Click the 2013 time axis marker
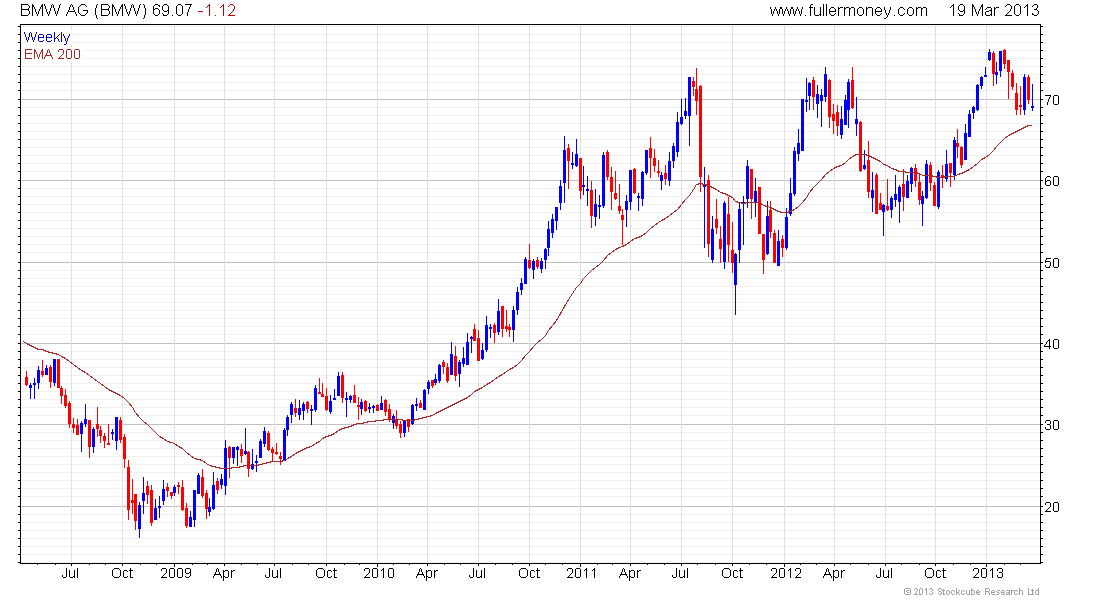 (x=988, y=573)
